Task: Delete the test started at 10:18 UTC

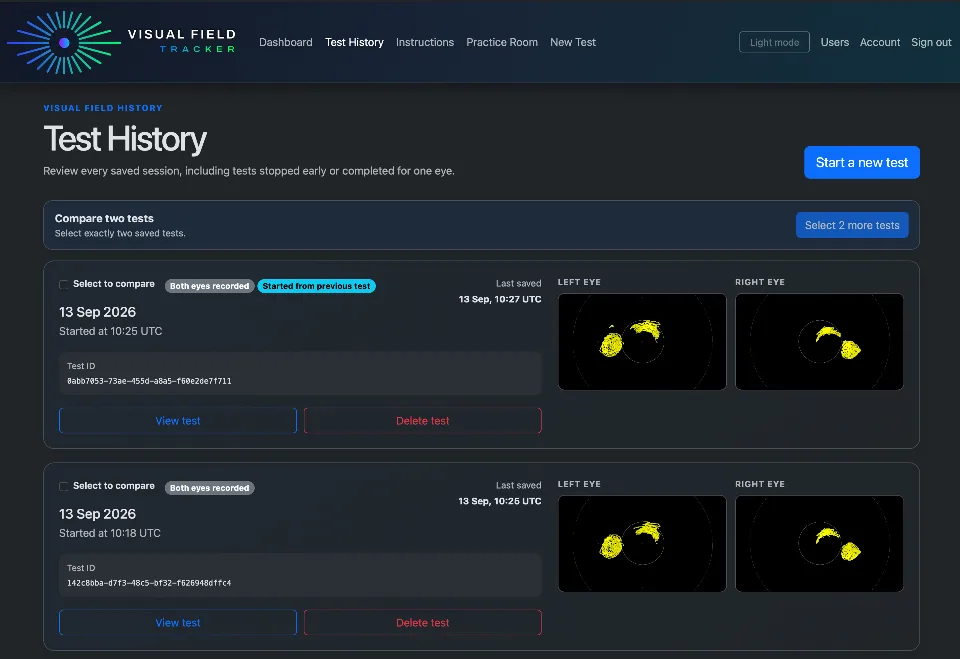Action: [x=422, y=623]
